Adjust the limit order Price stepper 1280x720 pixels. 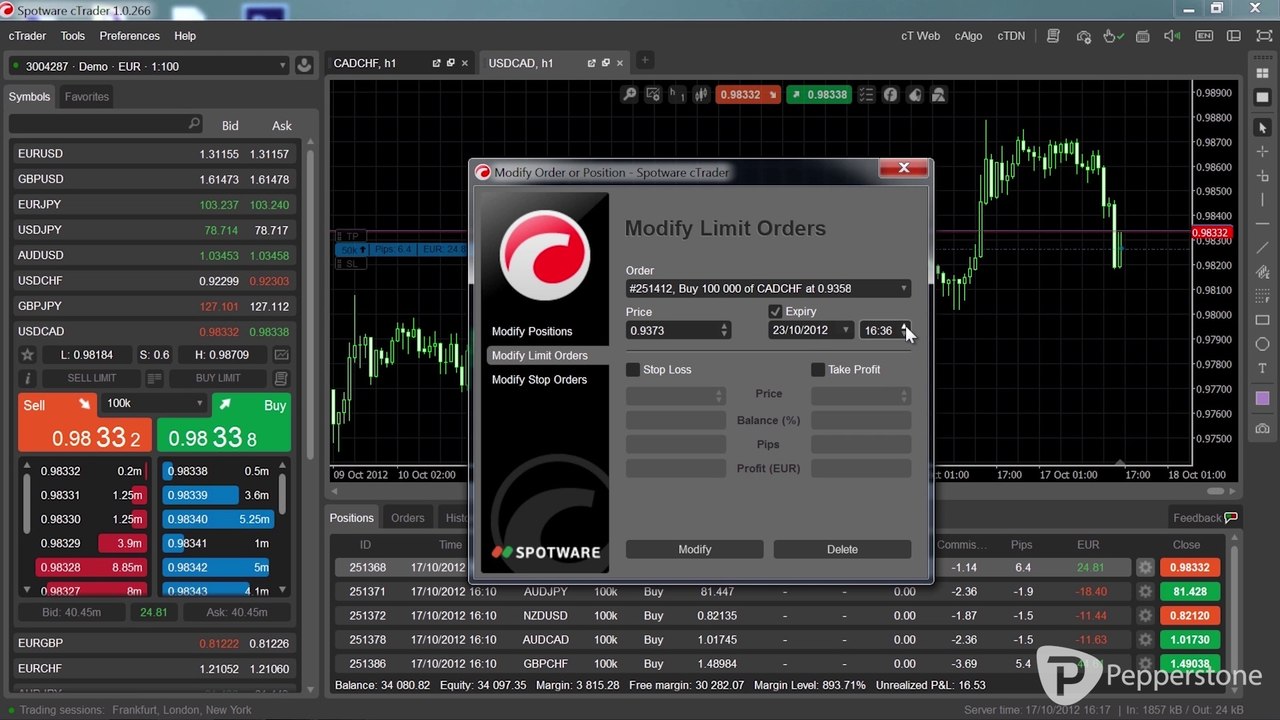pos(725,330)
